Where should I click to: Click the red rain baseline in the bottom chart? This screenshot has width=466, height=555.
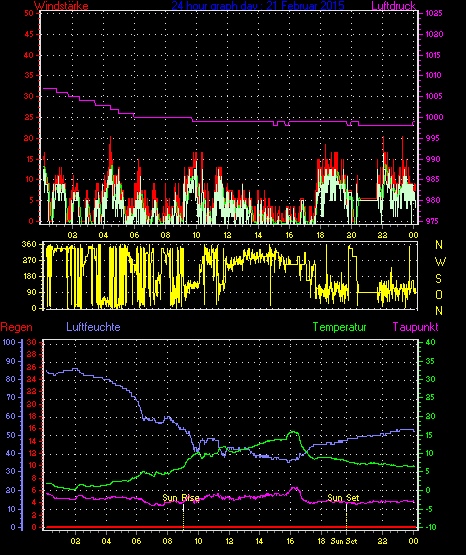point(230,527)
